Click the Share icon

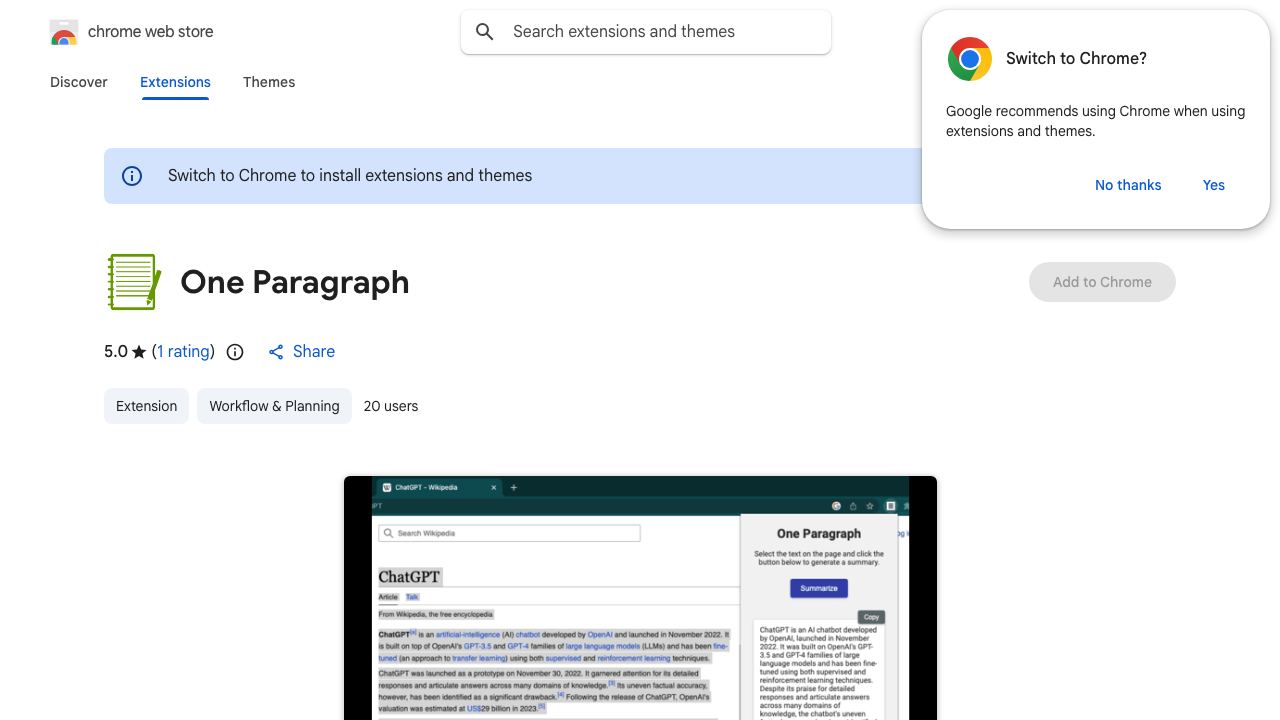click(x=276, y=352)
